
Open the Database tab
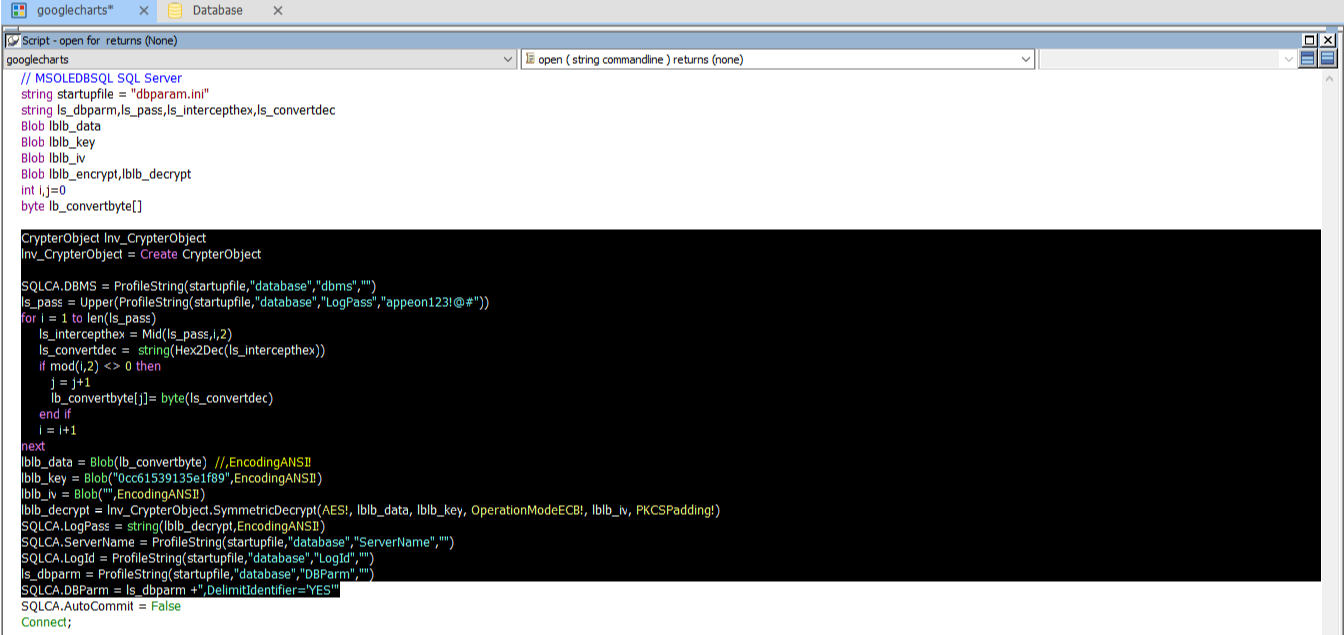point(217,11)
